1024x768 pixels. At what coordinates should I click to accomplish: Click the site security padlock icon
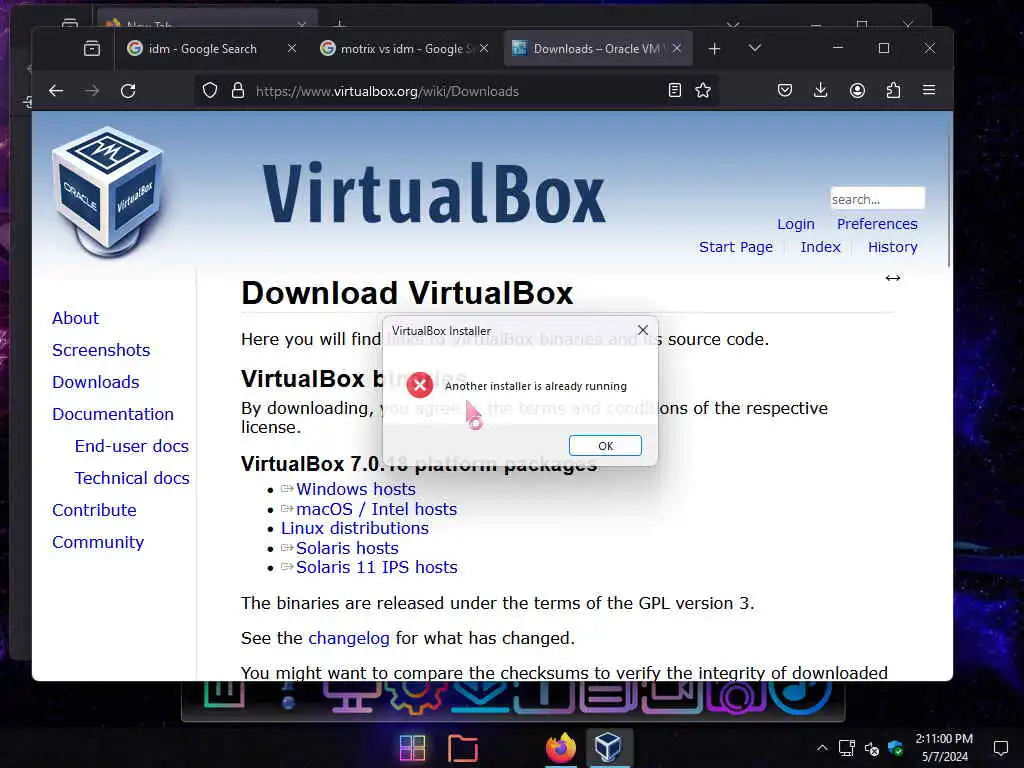pyautogui.click(x=238, y=91)
